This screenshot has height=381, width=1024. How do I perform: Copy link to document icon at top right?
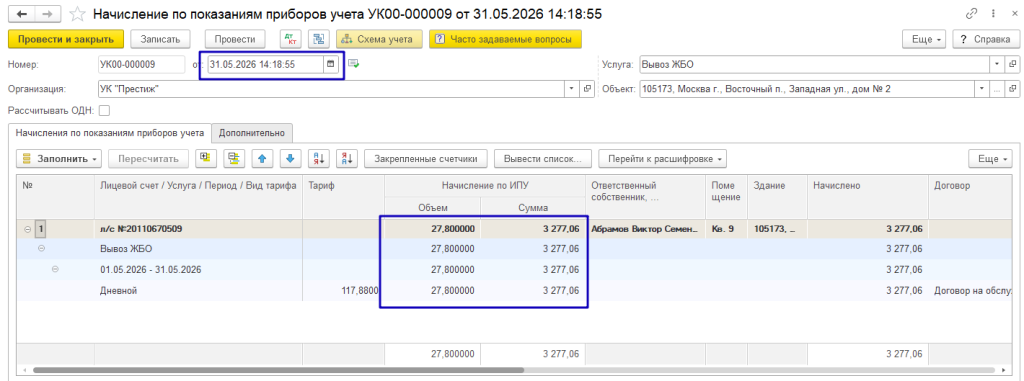click(971, 14)
